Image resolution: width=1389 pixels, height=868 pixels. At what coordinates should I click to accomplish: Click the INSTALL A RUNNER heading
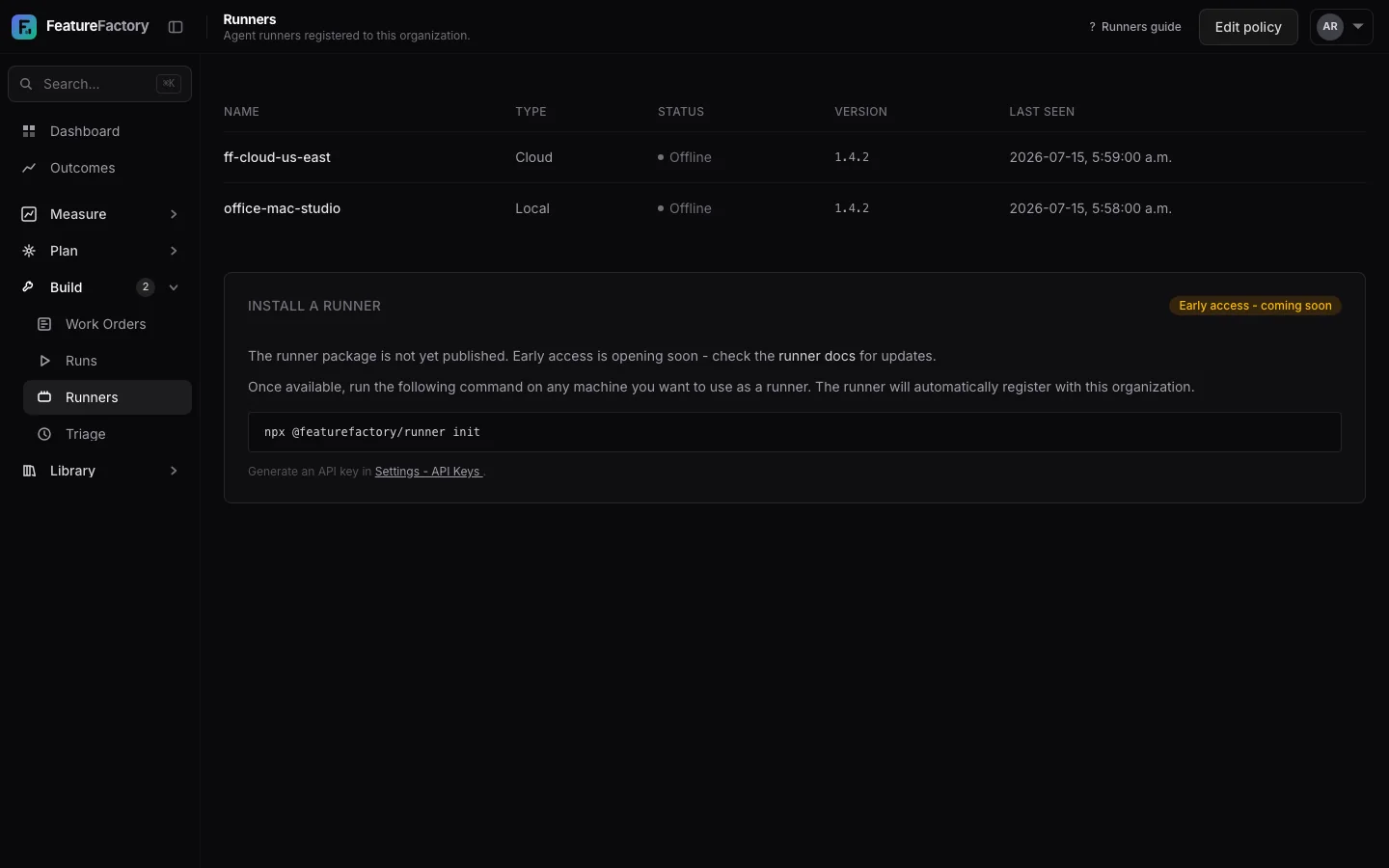(314, 306)
